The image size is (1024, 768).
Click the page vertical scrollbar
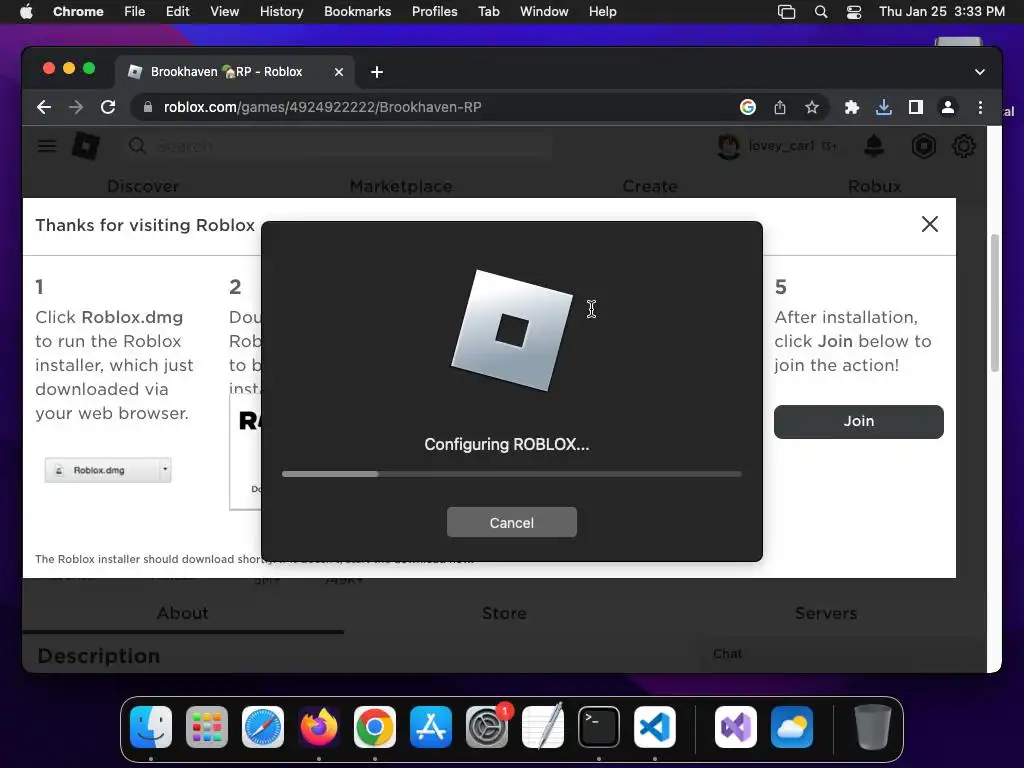[995, 303]
